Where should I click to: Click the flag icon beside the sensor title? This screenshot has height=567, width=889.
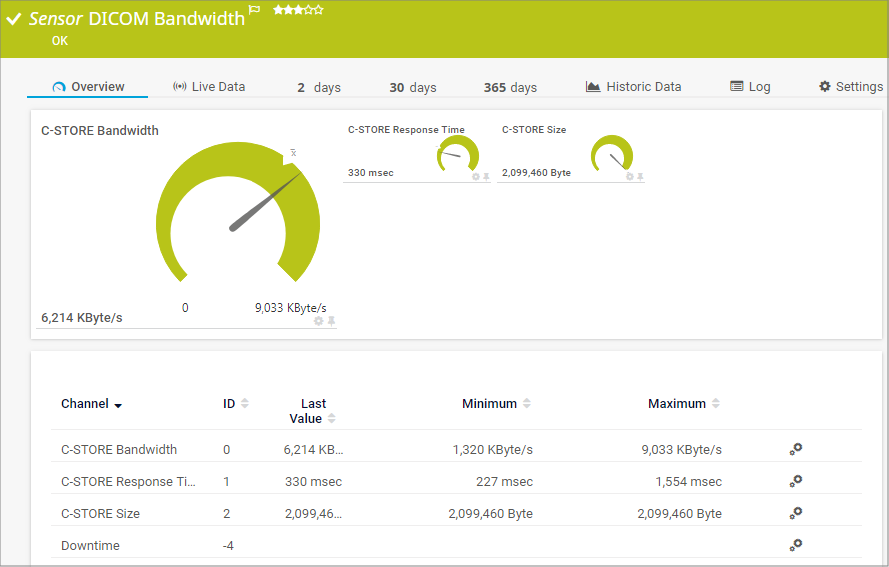[254, 11]
